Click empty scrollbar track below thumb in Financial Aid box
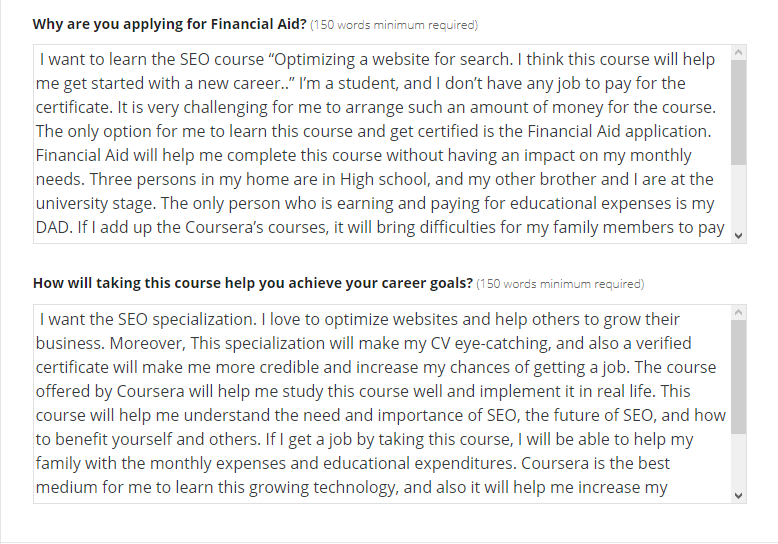778x544 pixels. pos(738,197)
